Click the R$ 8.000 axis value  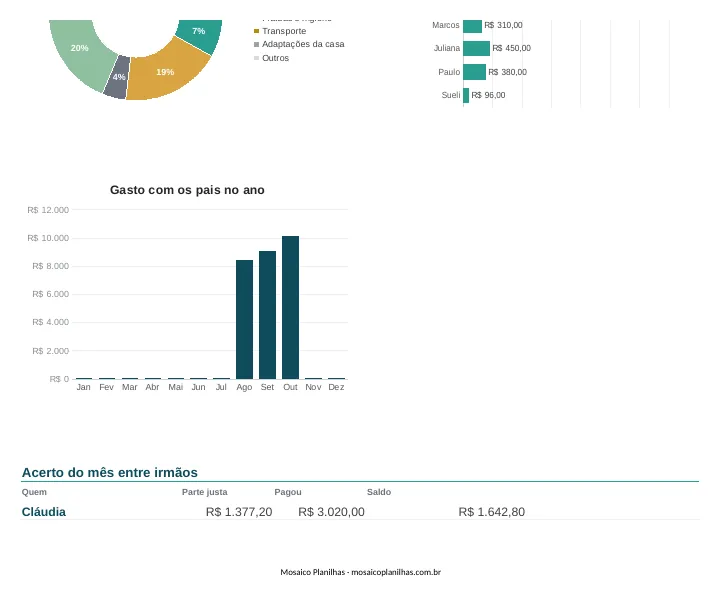click(50, 266)
